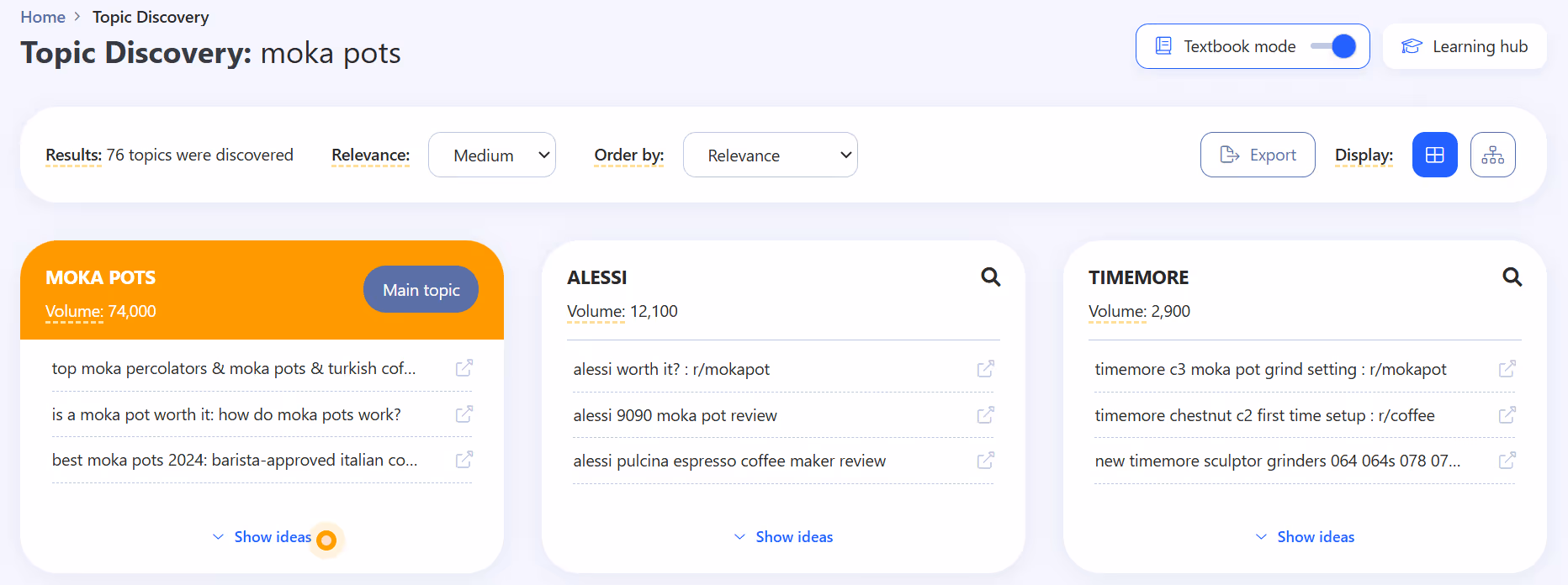Click headline 'timemore chestnut c2 first time setup'
The image size is (1568, 585).
tap(1264, 415)
